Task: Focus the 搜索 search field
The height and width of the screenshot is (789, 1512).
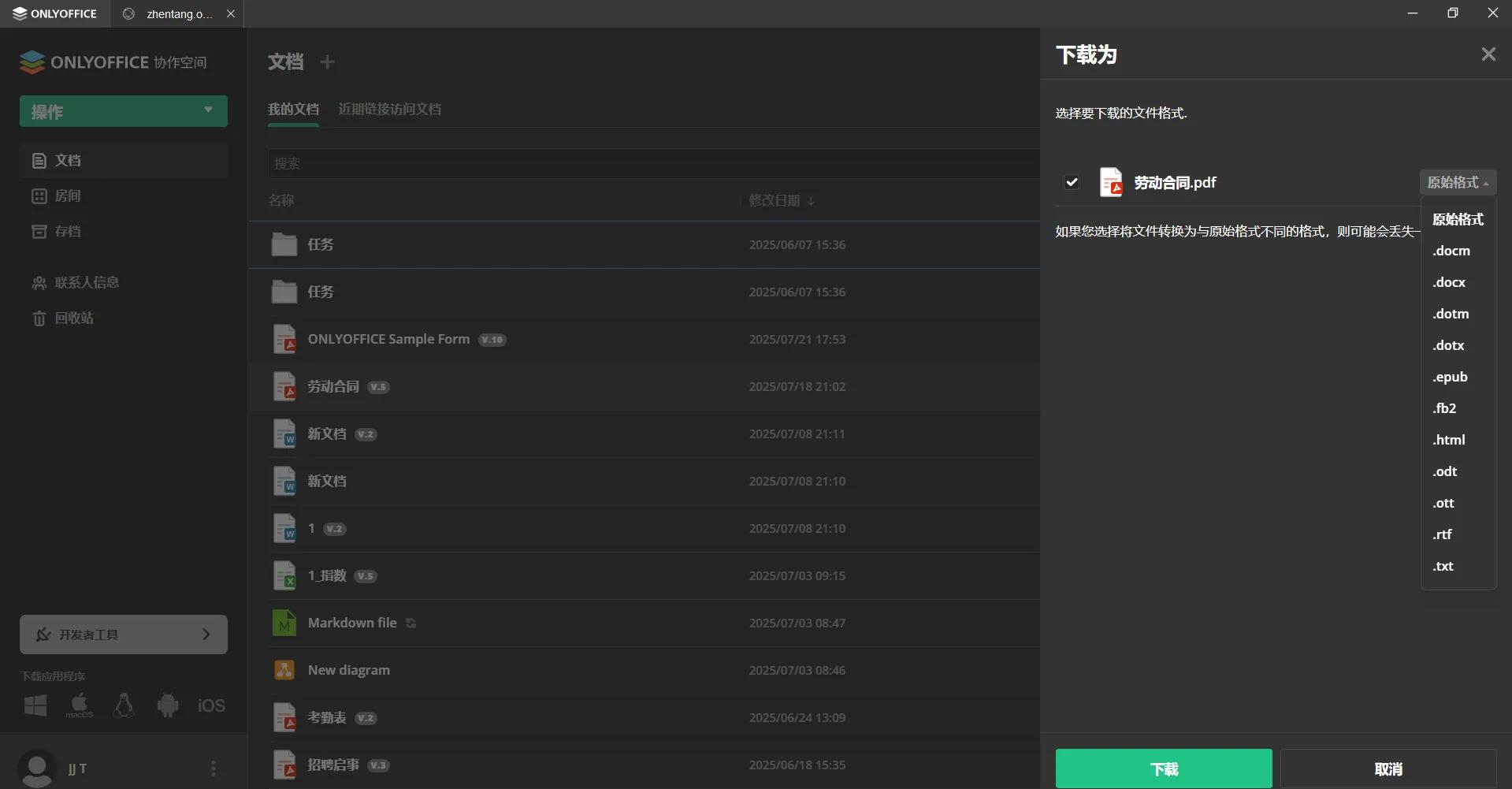Action: [x=654, y=163]
